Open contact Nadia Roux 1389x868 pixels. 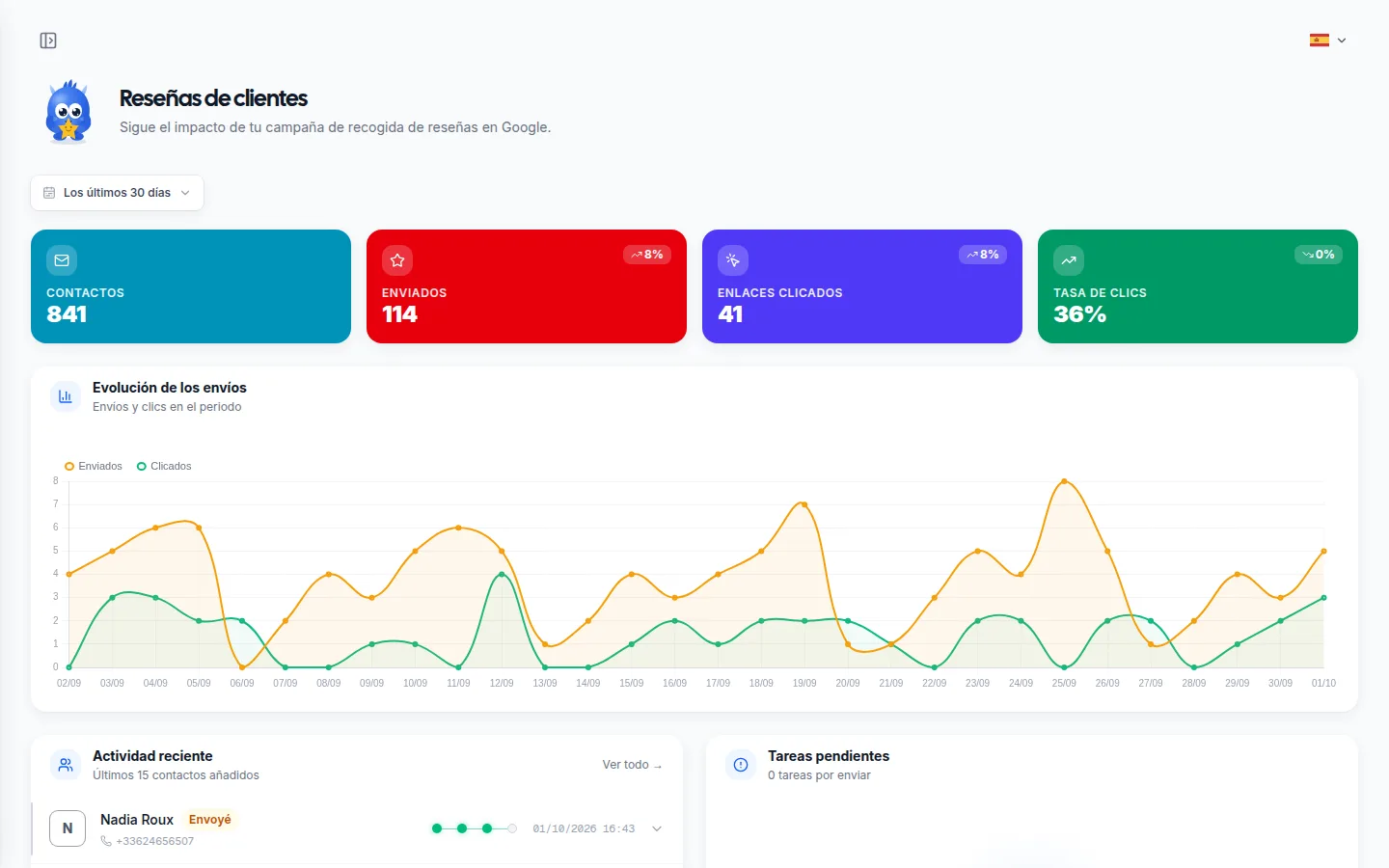point(137,820)
